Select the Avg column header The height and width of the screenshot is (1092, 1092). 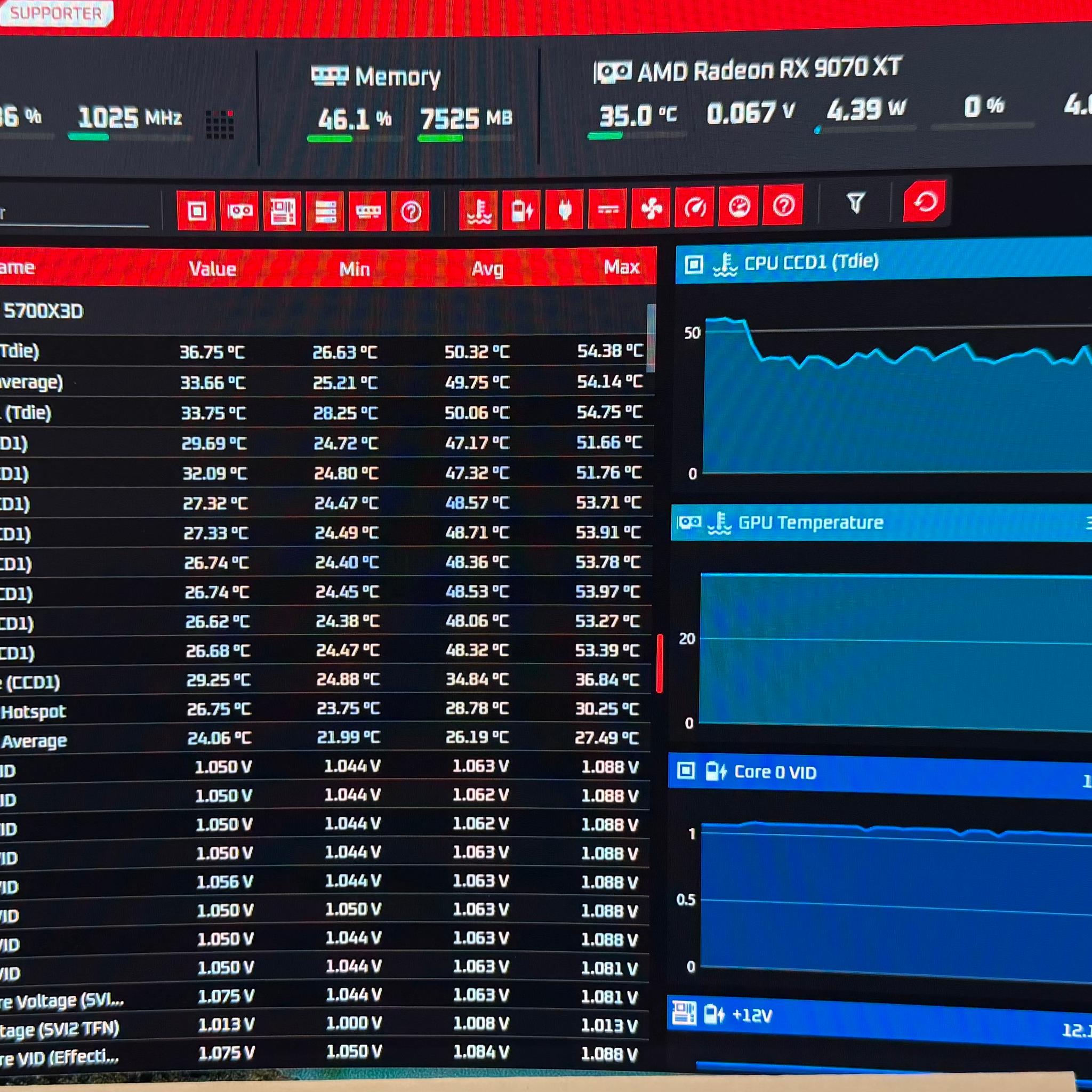click(x=487, y=269)
